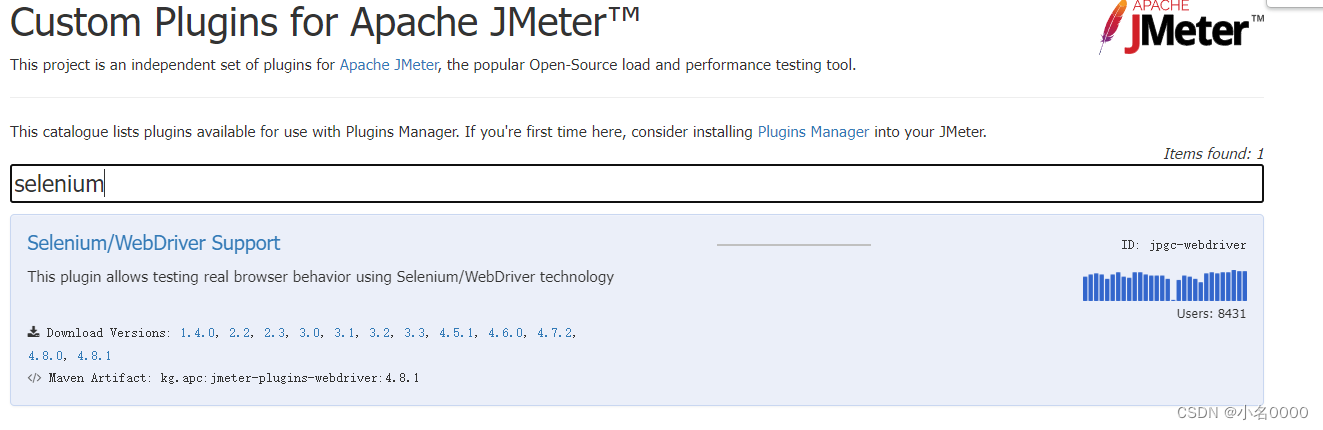Image resolution: width=1323 pixels, height=430 pixels.
Task: Download plugin version 3.3
Action: coord(416,333)
